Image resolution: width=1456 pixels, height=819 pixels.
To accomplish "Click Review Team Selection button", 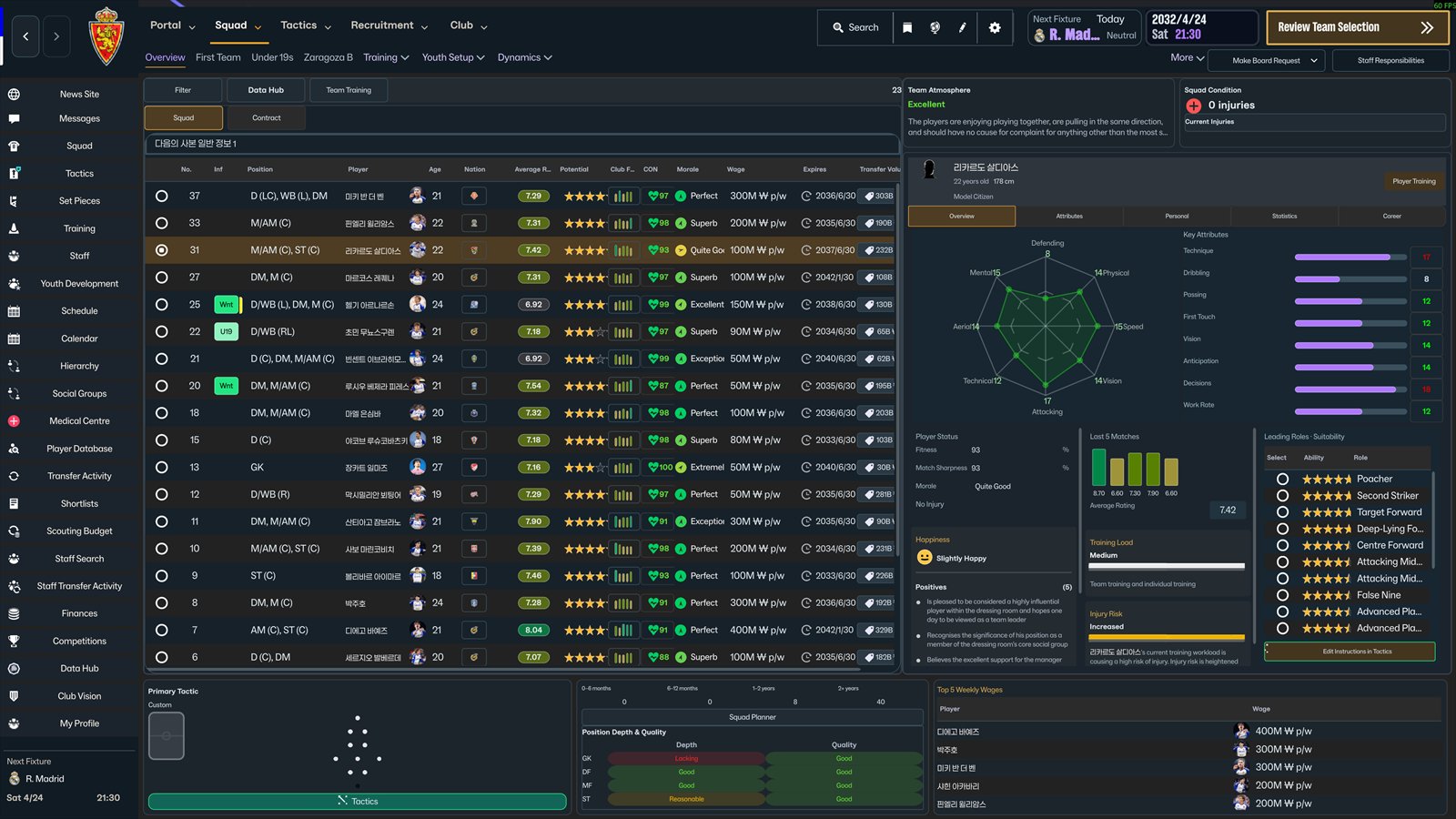I will pyautogui.click(x=1356, y=27).
